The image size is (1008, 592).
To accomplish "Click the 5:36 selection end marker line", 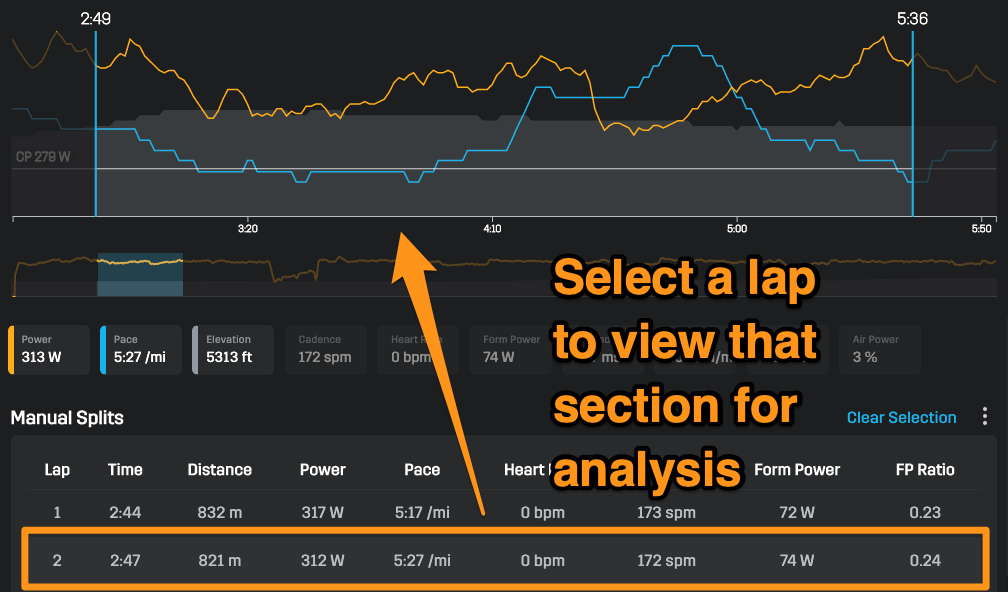I will 913,122.
